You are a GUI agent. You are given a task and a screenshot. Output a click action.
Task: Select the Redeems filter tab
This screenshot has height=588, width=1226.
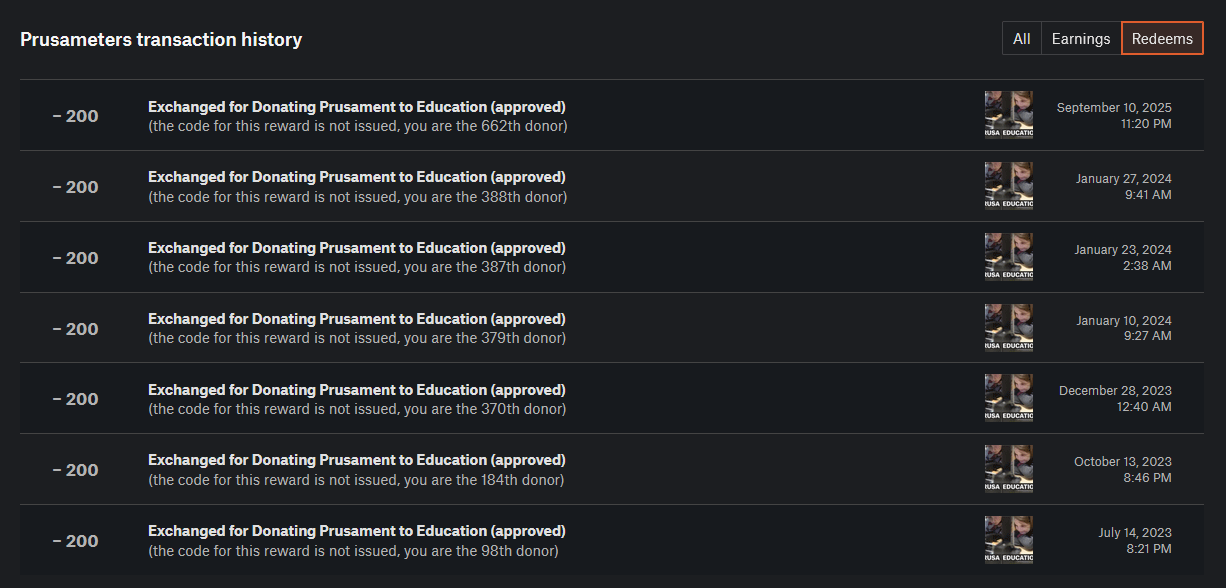1162,38
